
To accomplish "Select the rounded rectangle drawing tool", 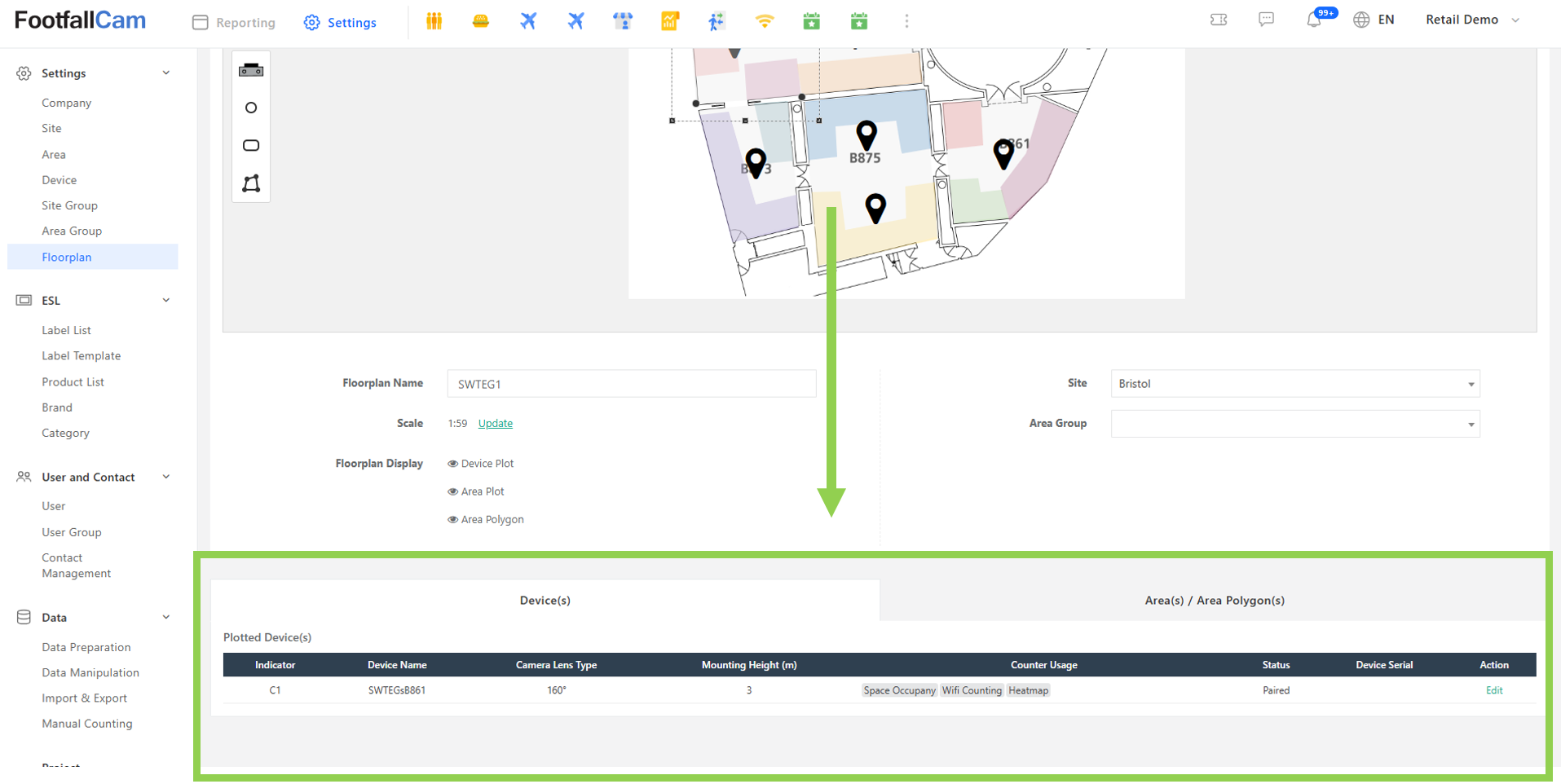I will point(251,146).
